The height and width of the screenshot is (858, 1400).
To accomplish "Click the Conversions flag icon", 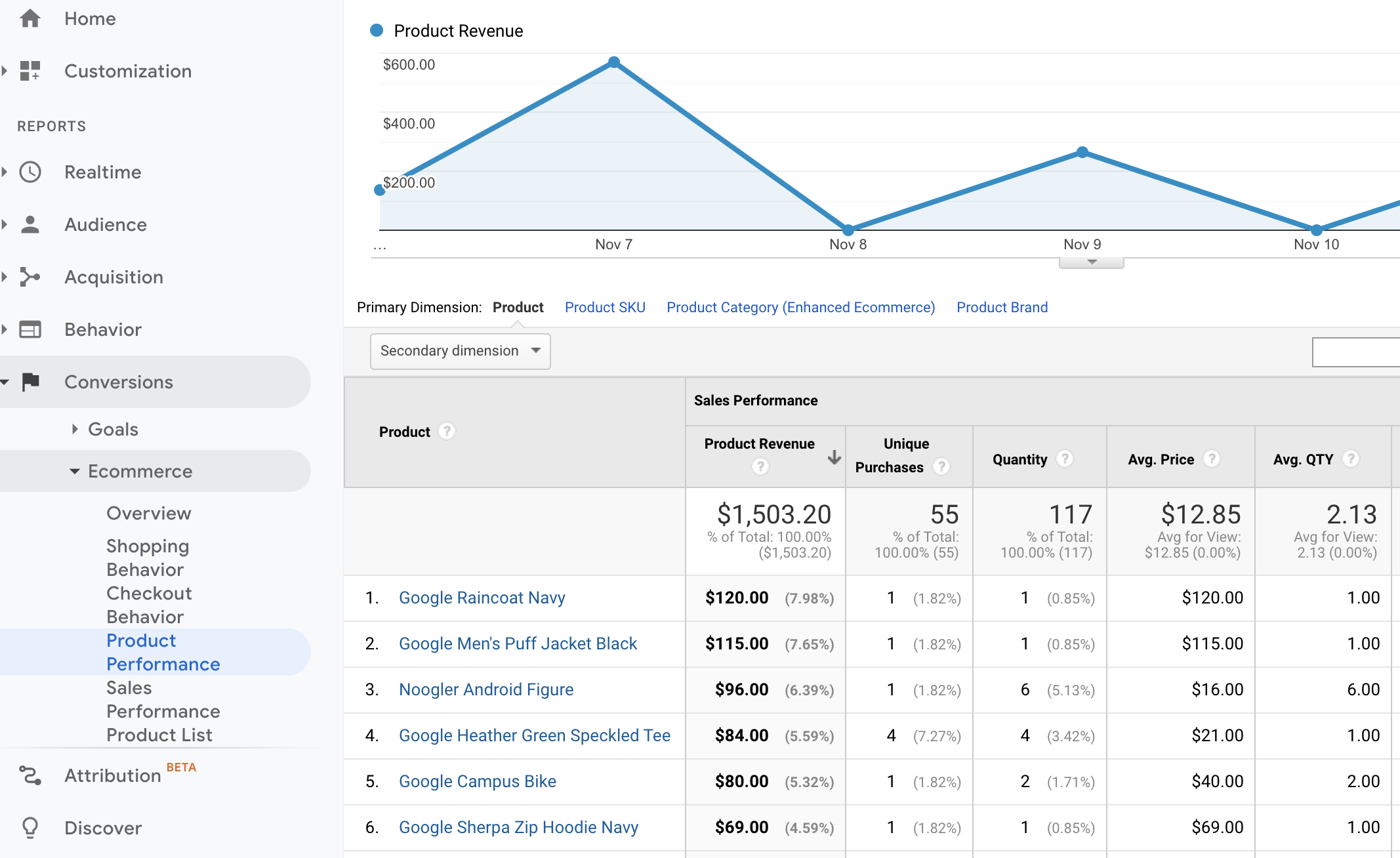I will coord(30,382).
